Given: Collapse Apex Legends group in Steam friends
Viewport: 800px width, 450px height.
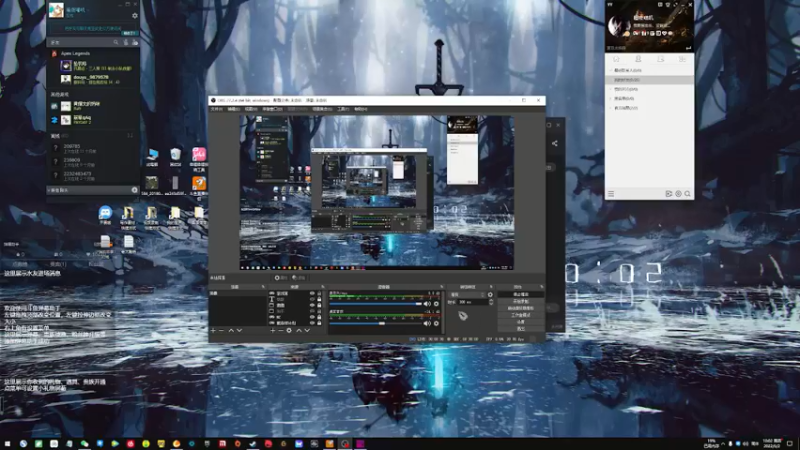Looking at the screenshot, I should point(75,53).
